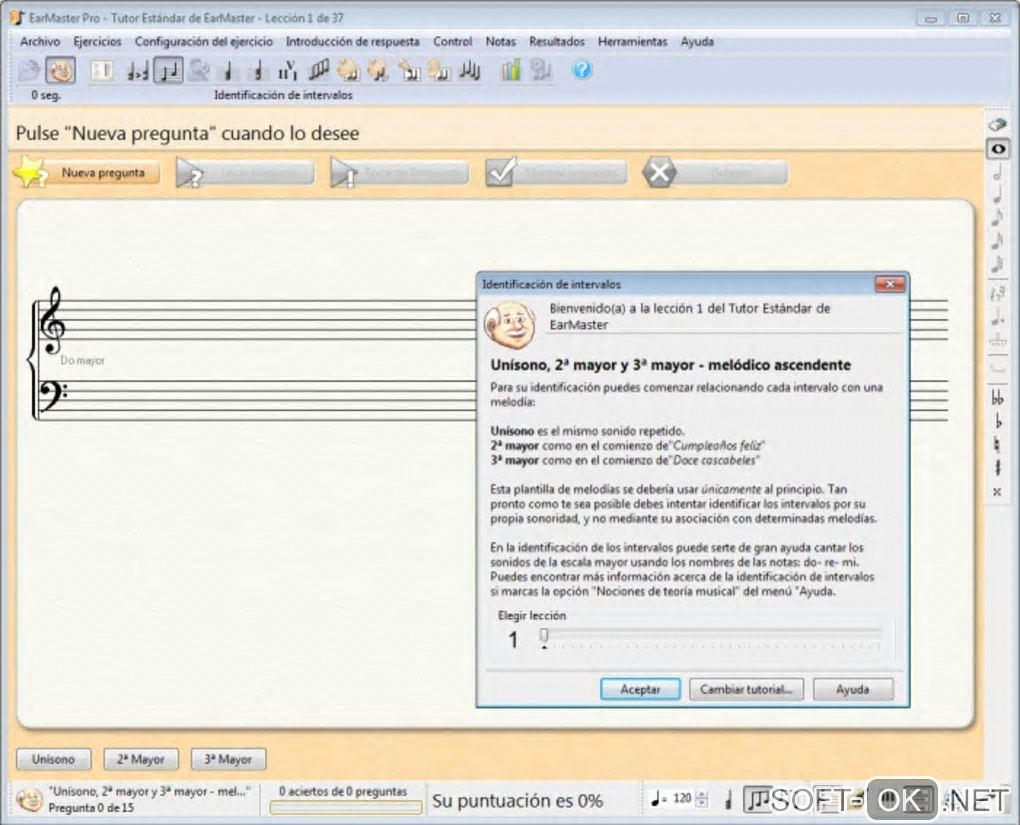This screenshot has width=1020, height=825.
Task: Click the "0 seg." timer label
Action: point(46,95)
